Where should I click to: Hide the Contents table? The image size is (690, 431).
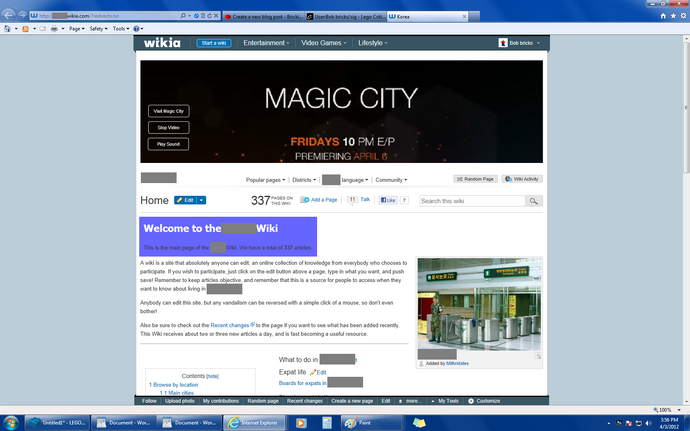(213, 376)
